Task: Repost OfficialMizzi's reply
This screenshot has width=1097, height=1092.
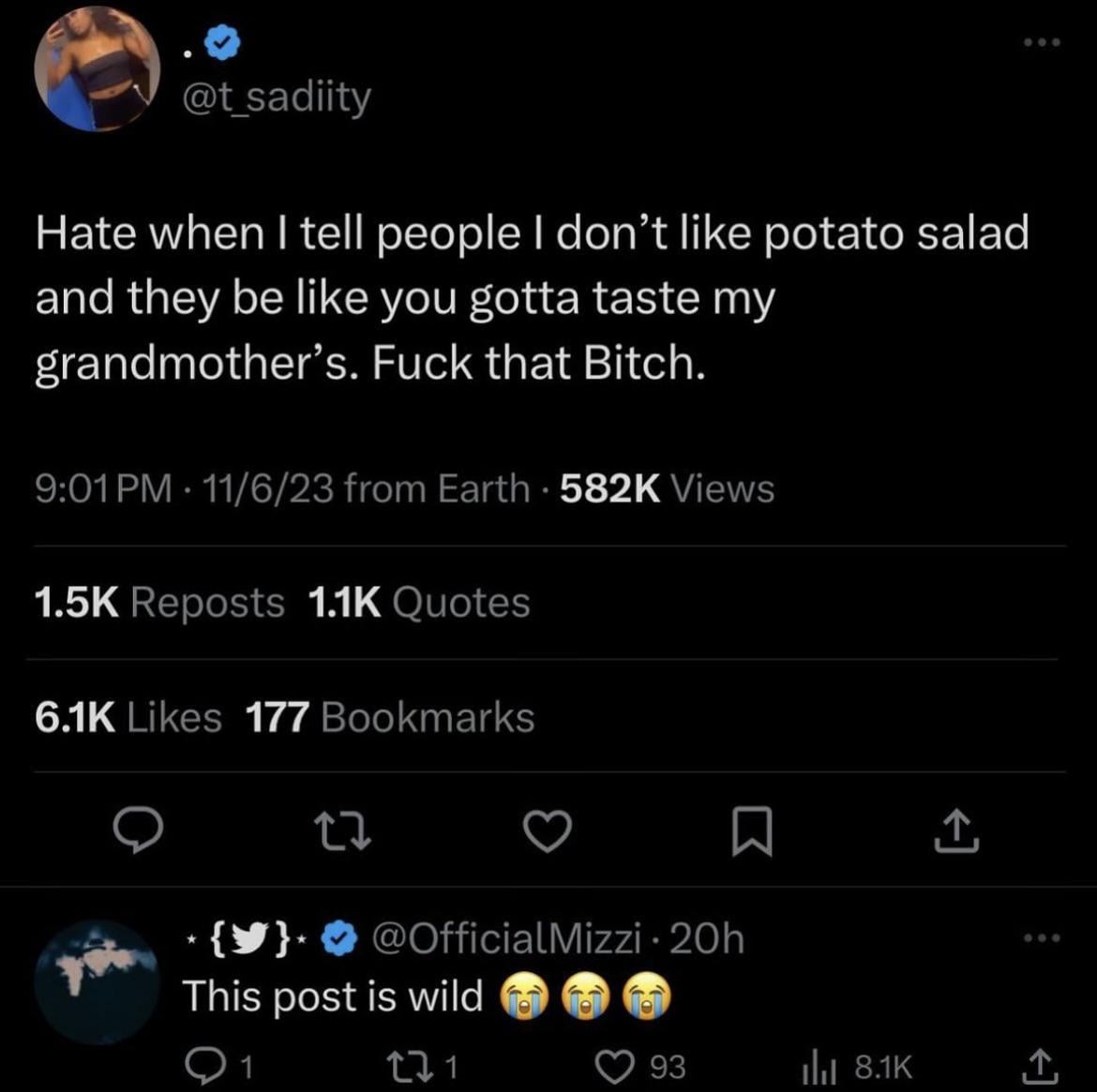Action: [433, 1066]
